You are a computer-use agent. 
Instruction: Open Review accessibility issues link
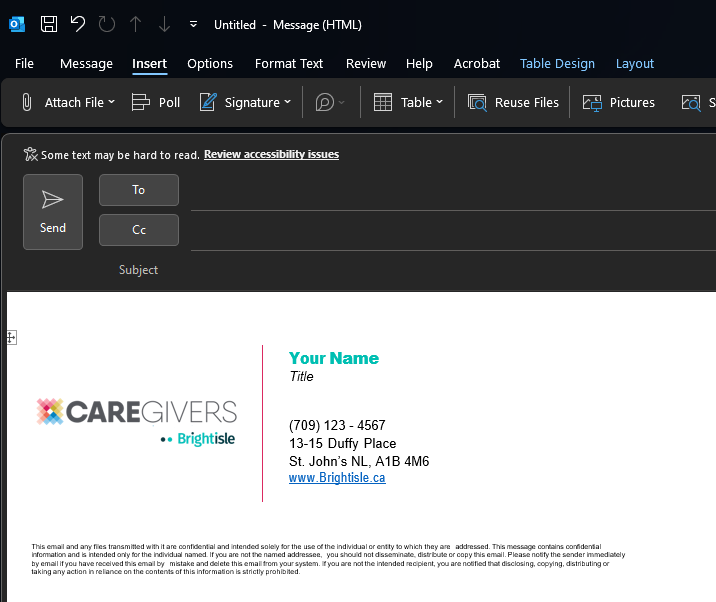tap(271, 154)
